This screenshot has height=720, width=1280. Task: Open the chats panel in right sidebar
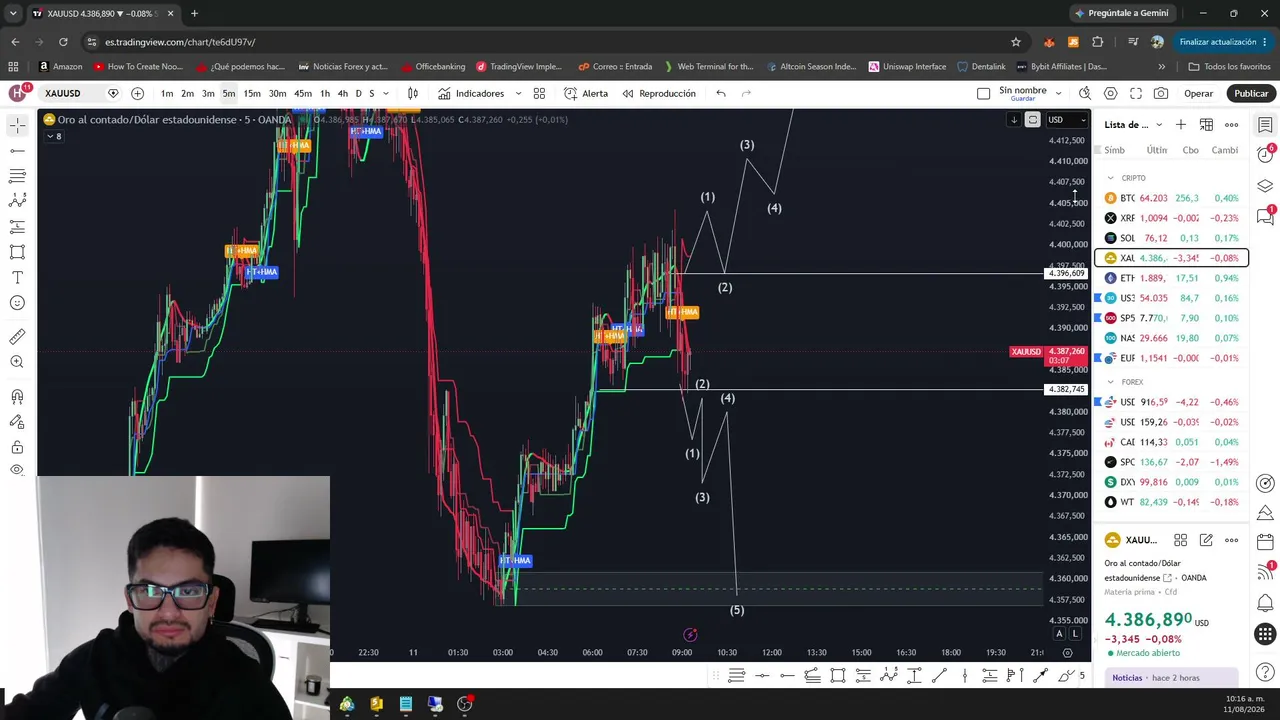tap(1265, 216)
